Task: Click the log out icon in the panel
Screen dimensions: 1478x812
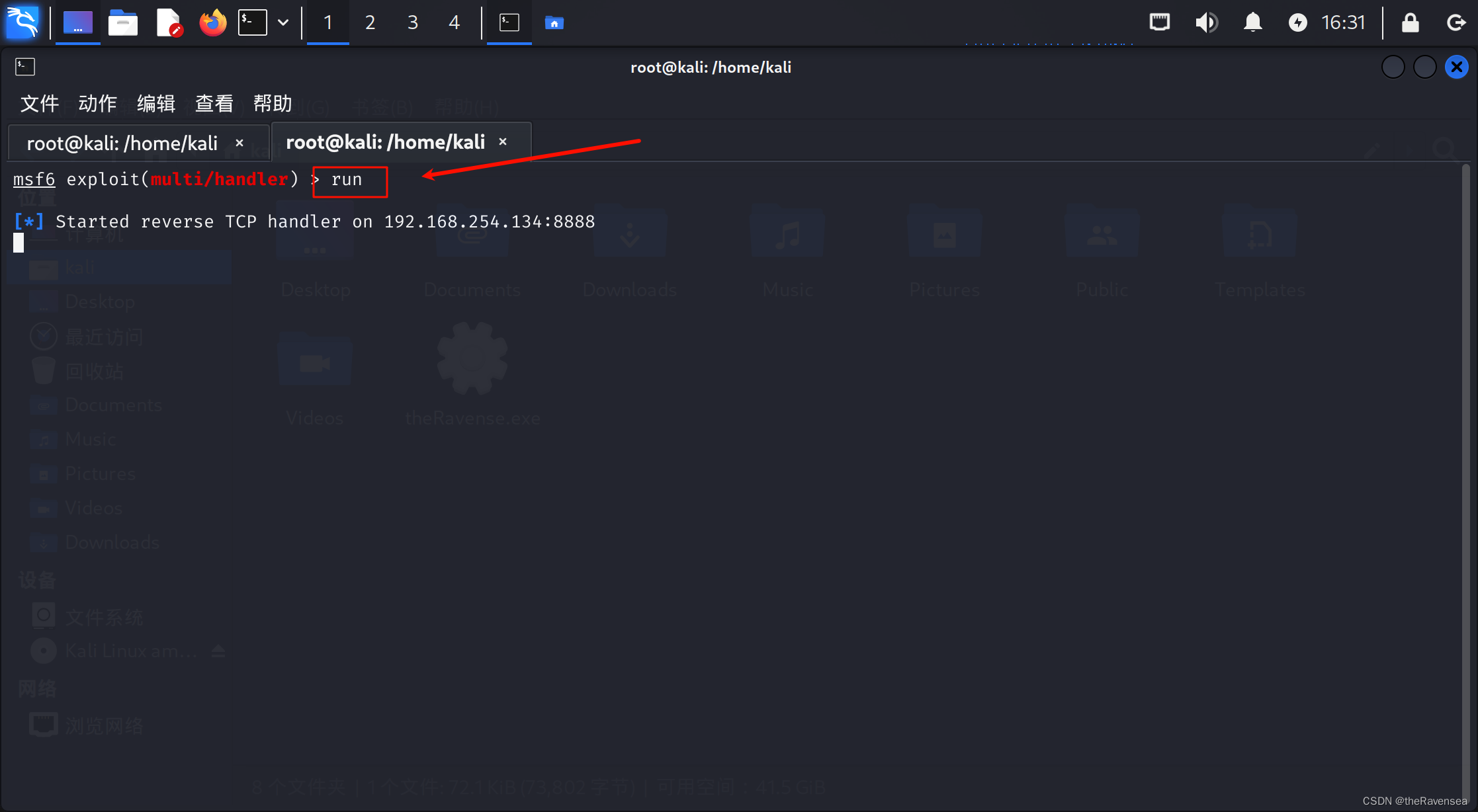Action: pyautogui.click(x=1456, y=22)
